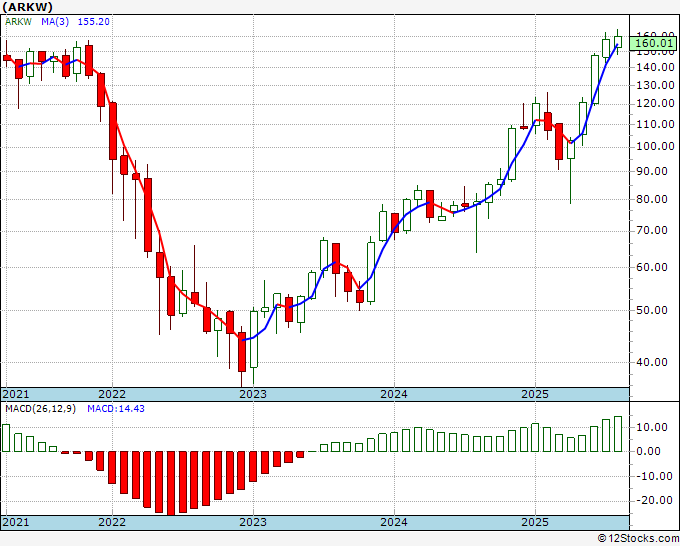The width and height of the screenshot is (680, 546).
Task: Click the green ARKW legend label
Action: pyautogui.click(x=19, y=22)
